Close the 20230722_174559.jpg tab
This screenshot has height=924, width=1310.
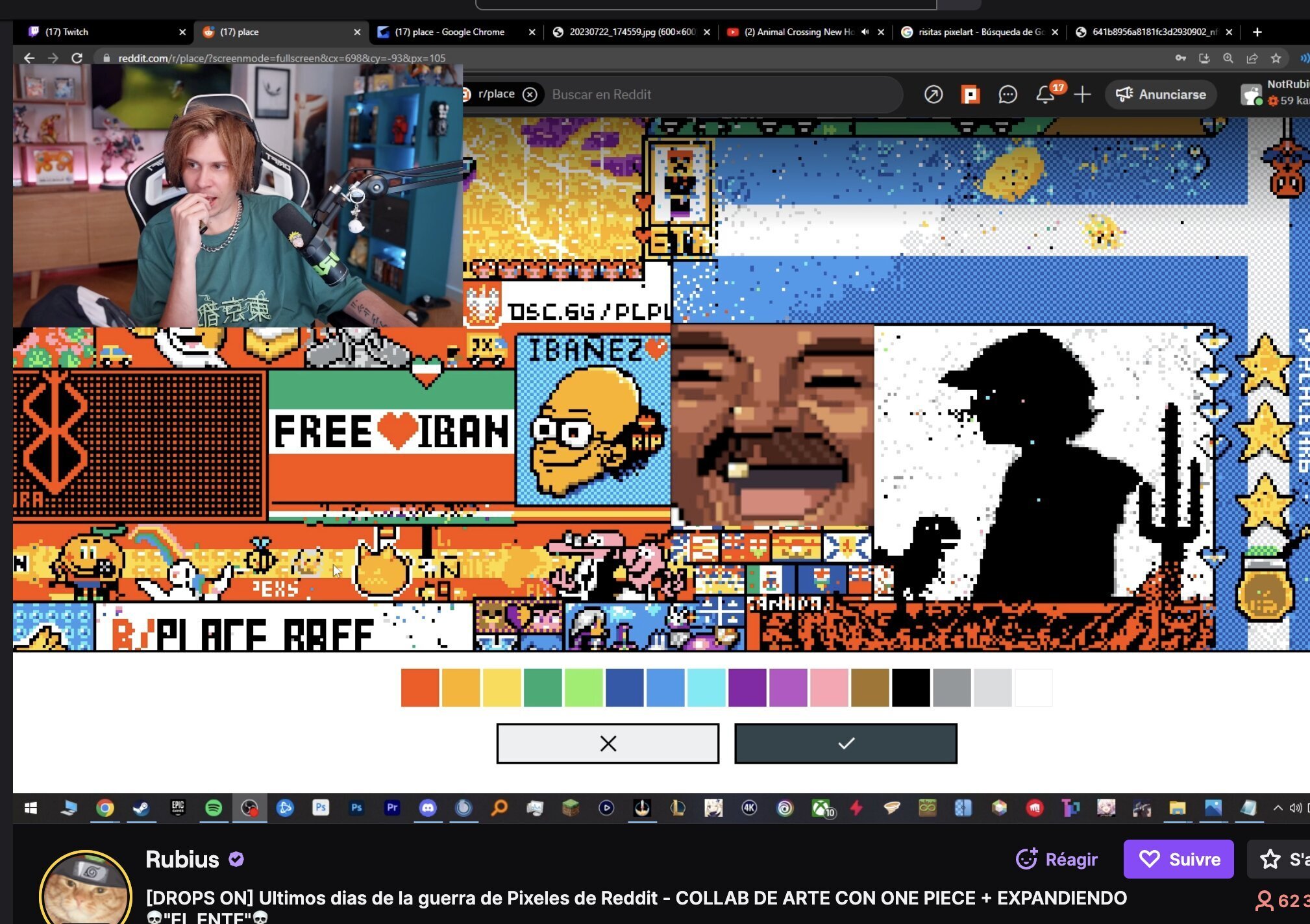[707, 32]
